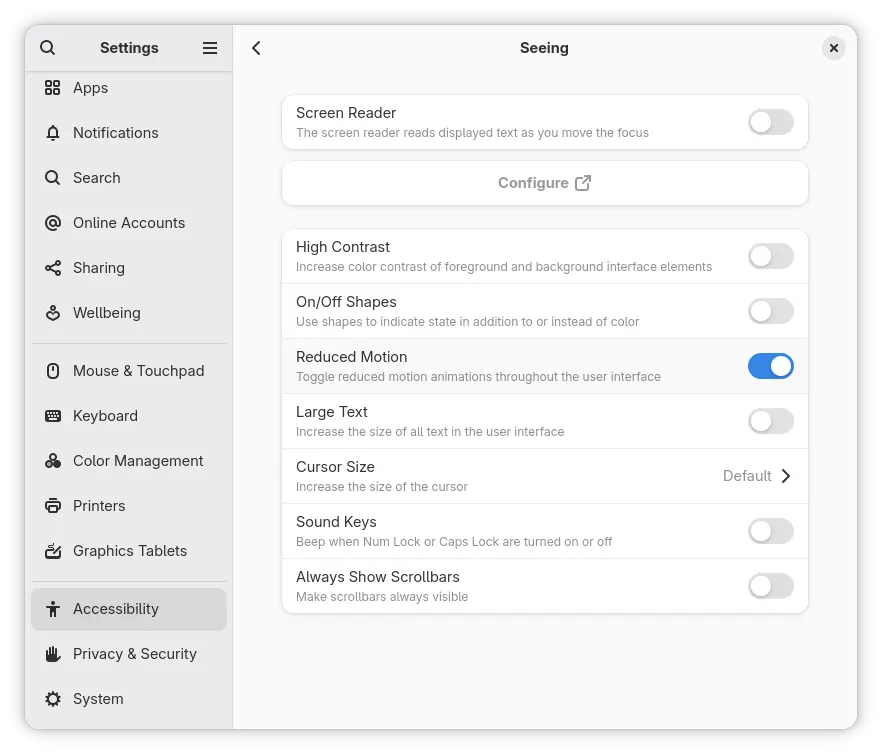Open Notifications via the bell icon

click(53, 133)
